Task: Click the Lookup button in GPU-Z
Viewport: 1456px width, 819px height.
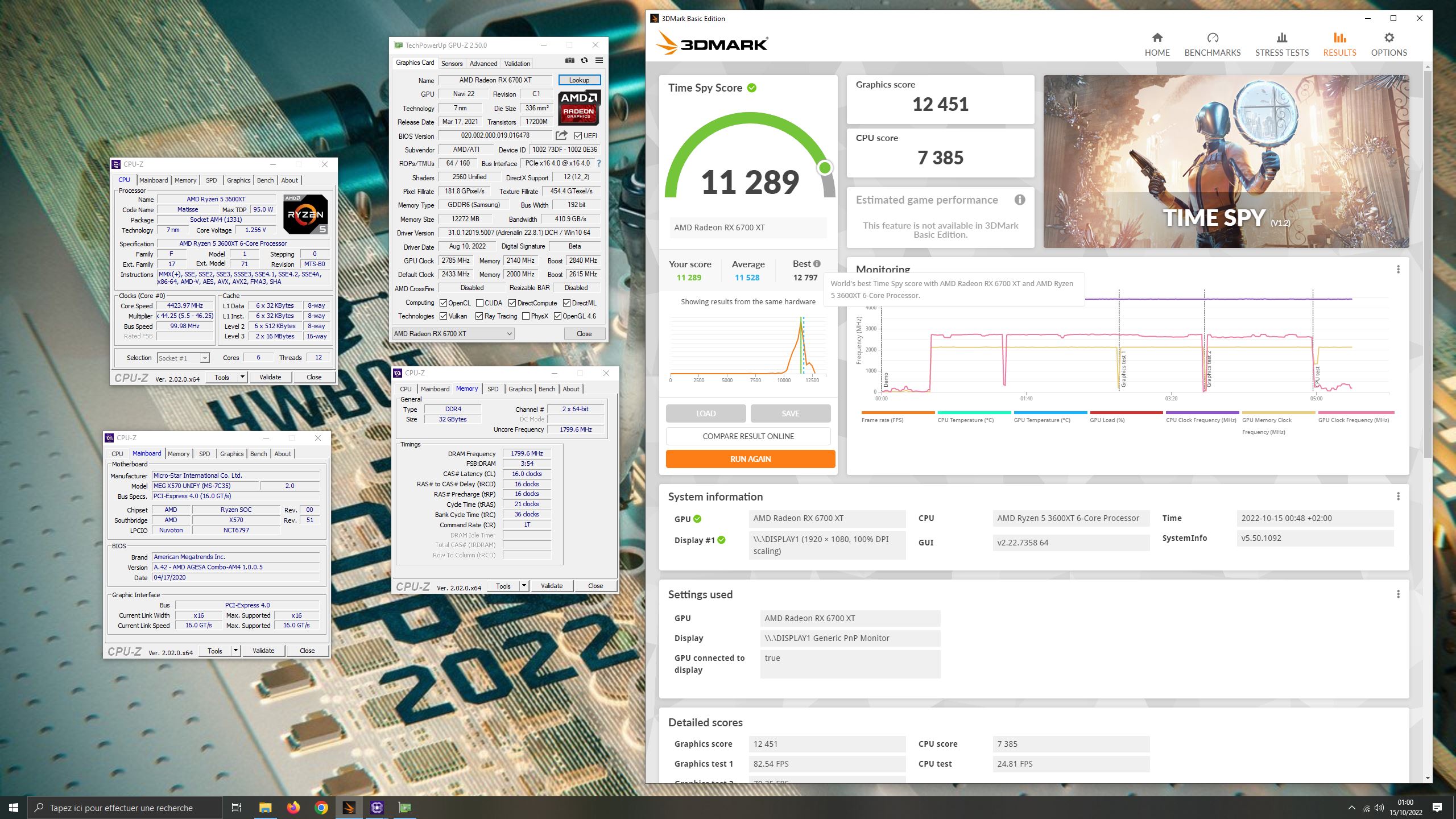Action: tap(579, 80)
